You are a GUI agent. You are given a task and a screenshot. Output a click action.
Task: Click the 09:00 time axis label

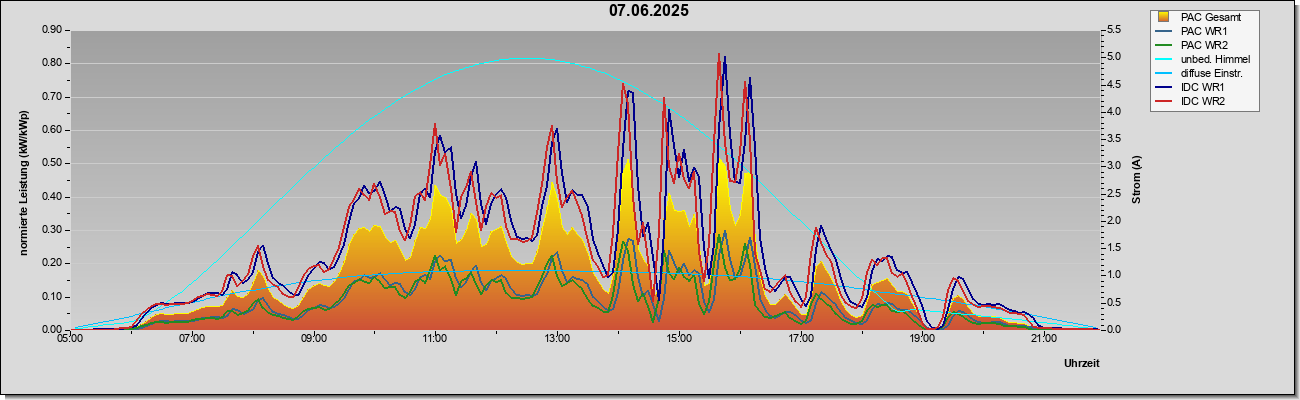[x=313, y=339]
